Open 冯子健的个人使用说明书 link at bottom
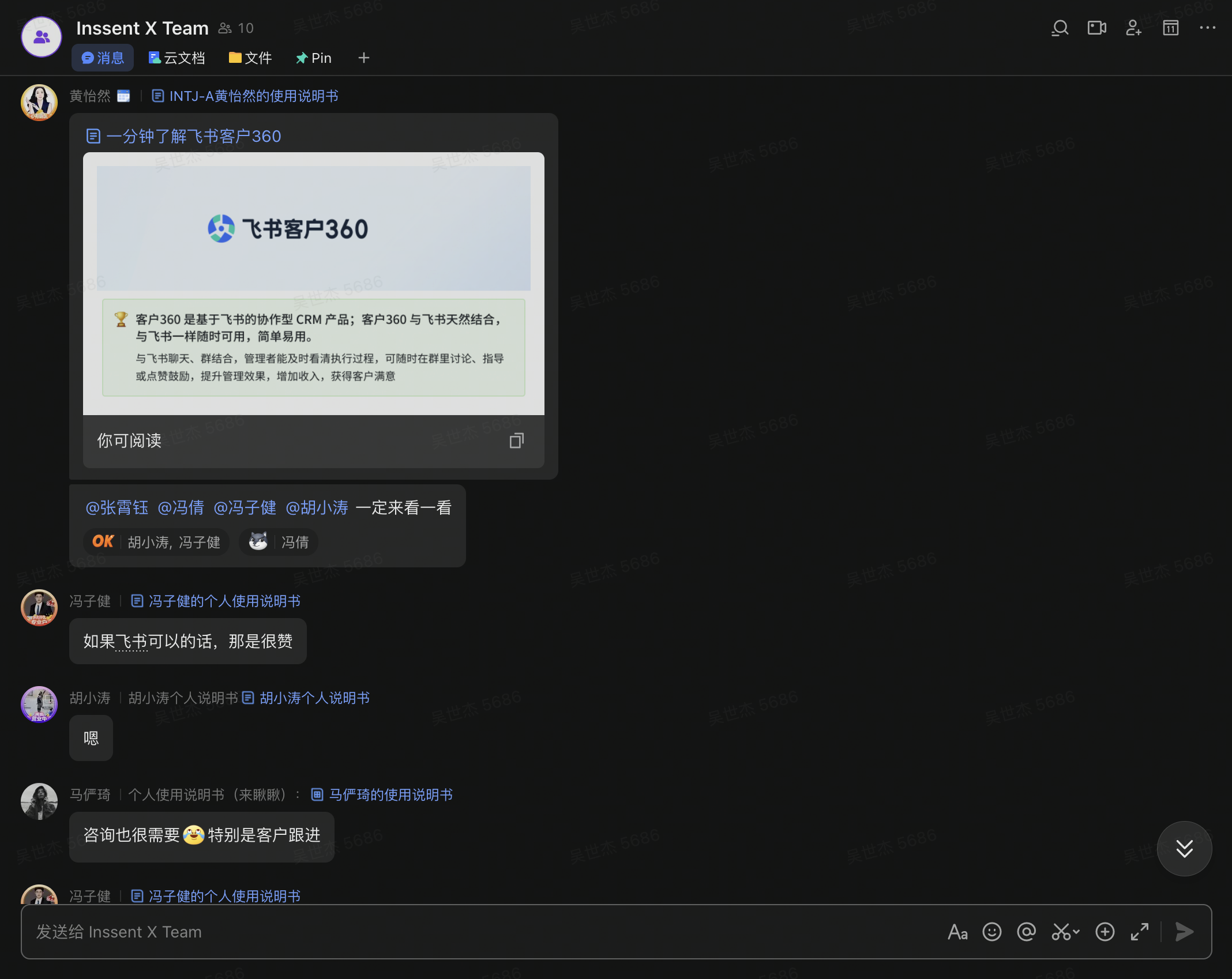The image size is (1232, 979). point(216,896)
